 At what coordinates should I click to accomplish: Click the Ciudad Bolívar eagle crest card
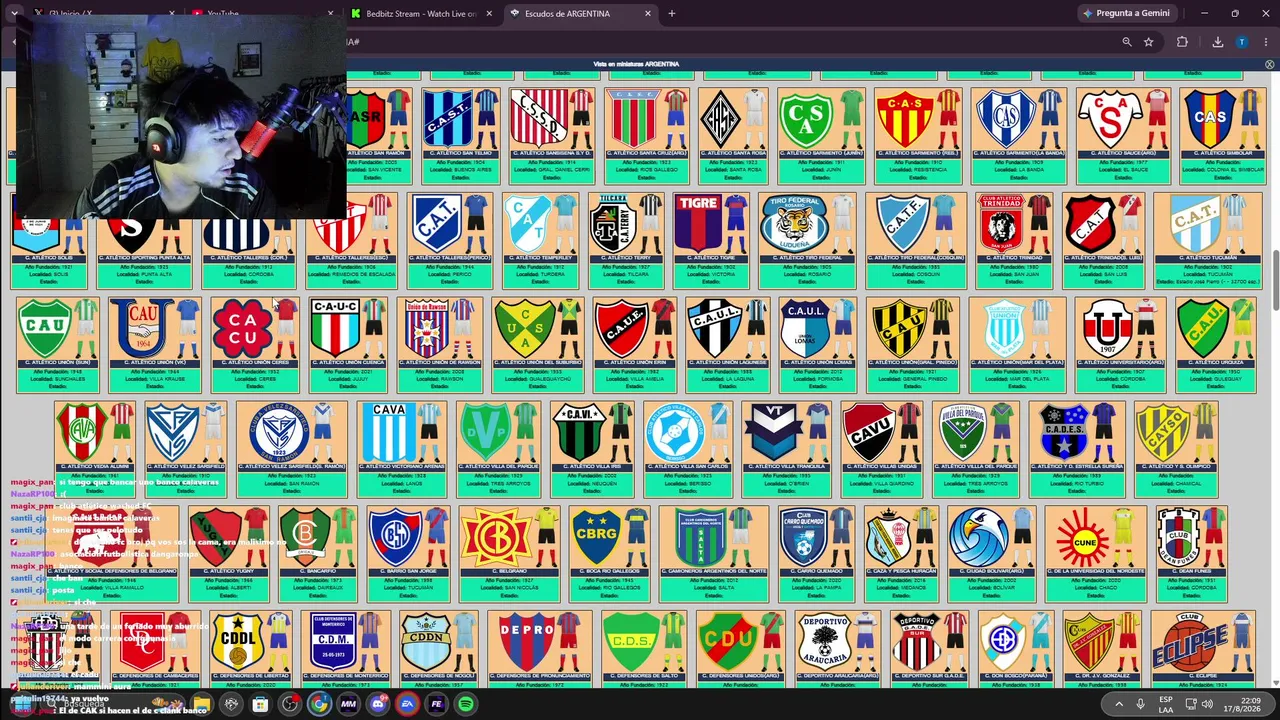tap(992, 554)
